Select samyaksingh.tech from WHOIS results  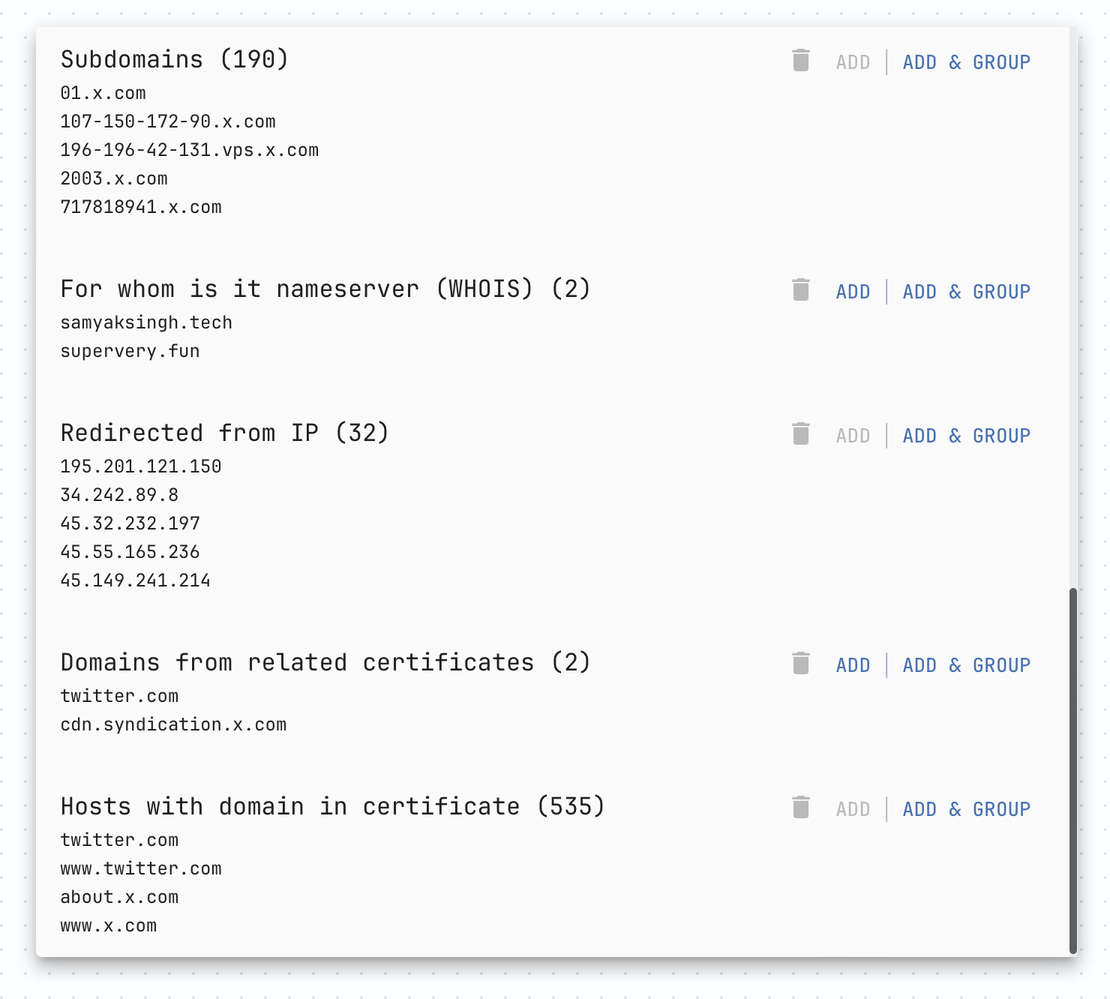click(146, 322)
